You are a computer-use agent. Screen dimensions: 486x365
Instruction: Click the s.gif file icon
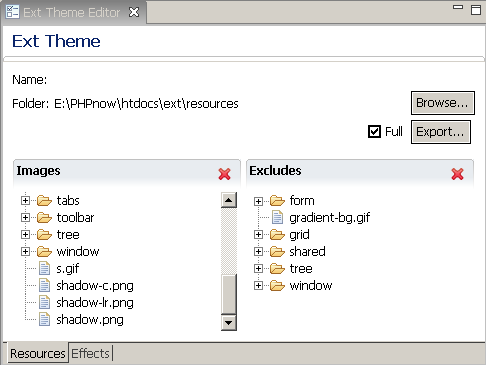(45, 268)
